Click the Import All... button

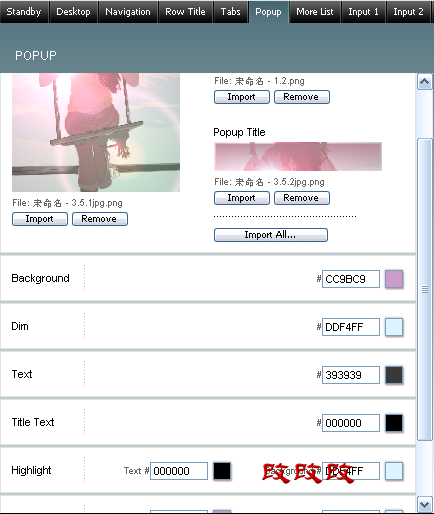271,235
